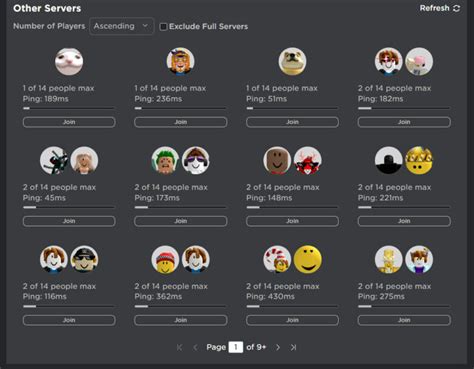This screenshot has width=474, height=369.
Task: Click the brown smiley-face avatar in 148ms server
Action: coord(277,160)
